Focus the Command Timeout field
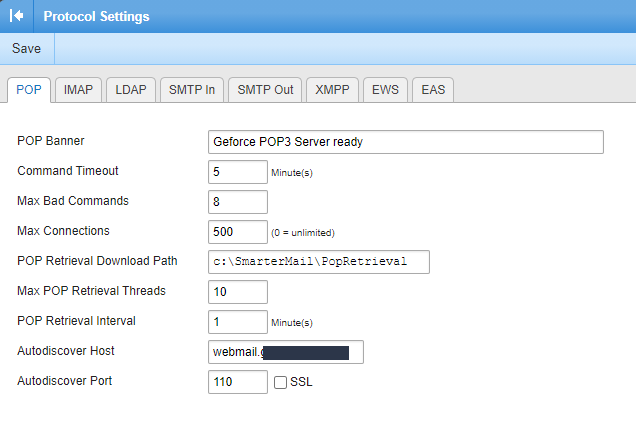Viewport: 636px width, 427px height. pyautogui.click(x=238, y=172)
